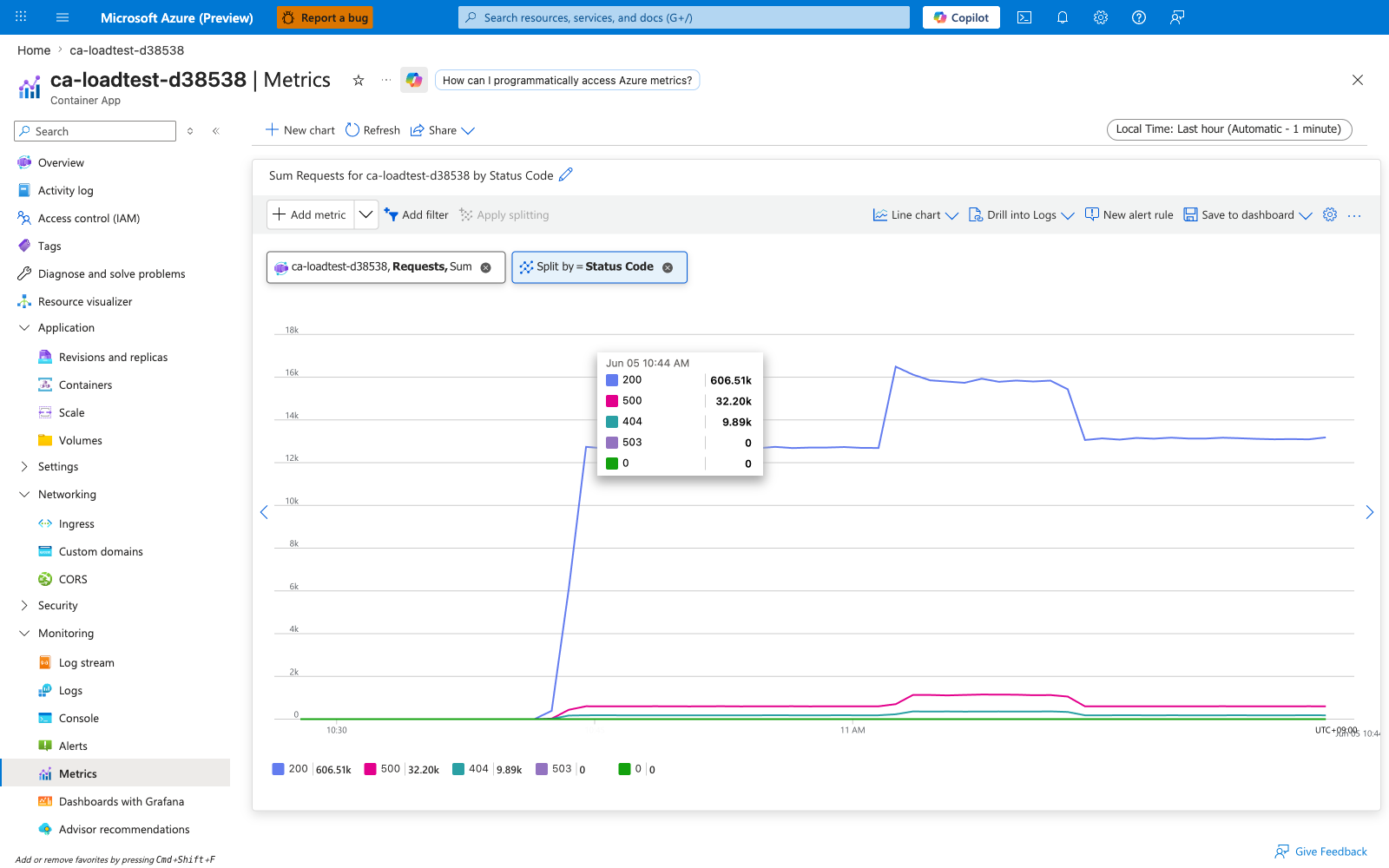Viewport: 1389px width, 868px height.
Task: Expand the Settings section
Action: (x=24, y=466)
